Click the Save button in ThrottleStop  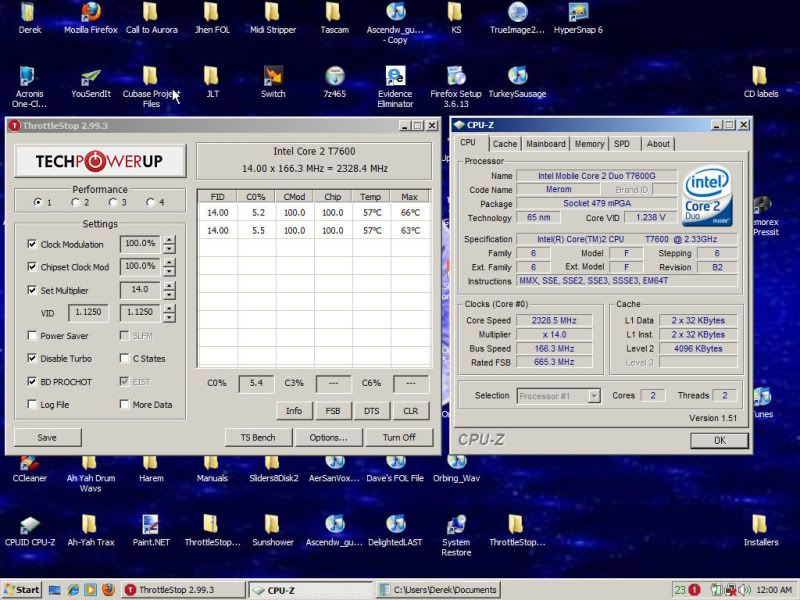click(47, 437)
